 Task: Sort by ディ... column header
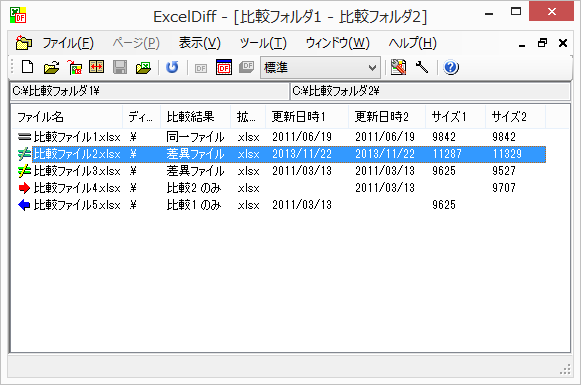pyautogui.click(x=142, y=117)
